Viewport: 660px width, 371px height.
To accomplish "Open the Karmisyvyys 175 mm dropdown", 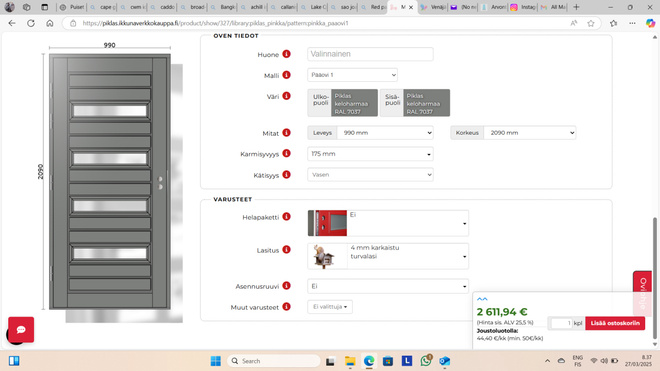I will 370,154.
